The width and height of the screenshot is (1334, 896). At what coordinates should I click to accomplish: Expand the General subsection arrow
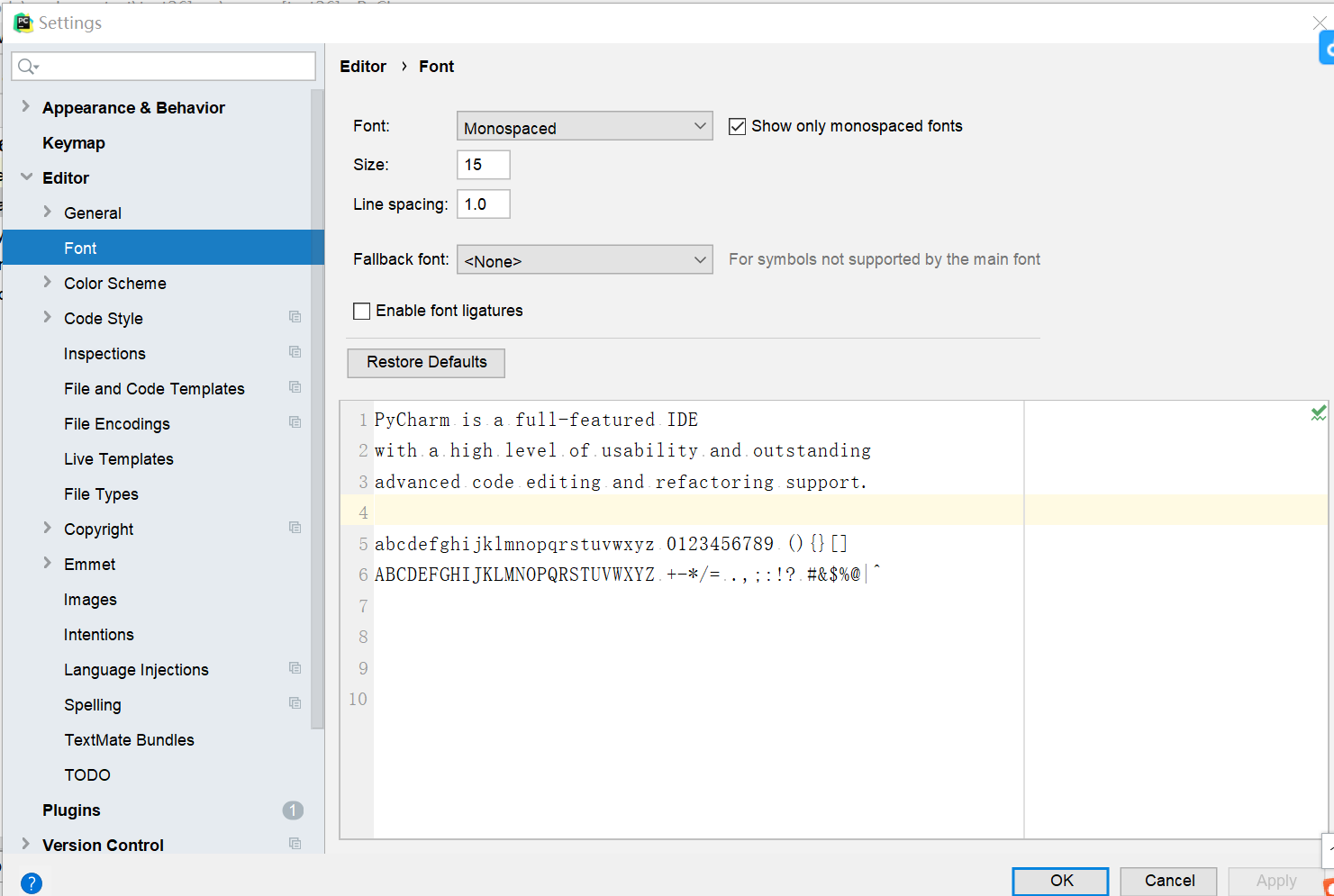point(48,212)
